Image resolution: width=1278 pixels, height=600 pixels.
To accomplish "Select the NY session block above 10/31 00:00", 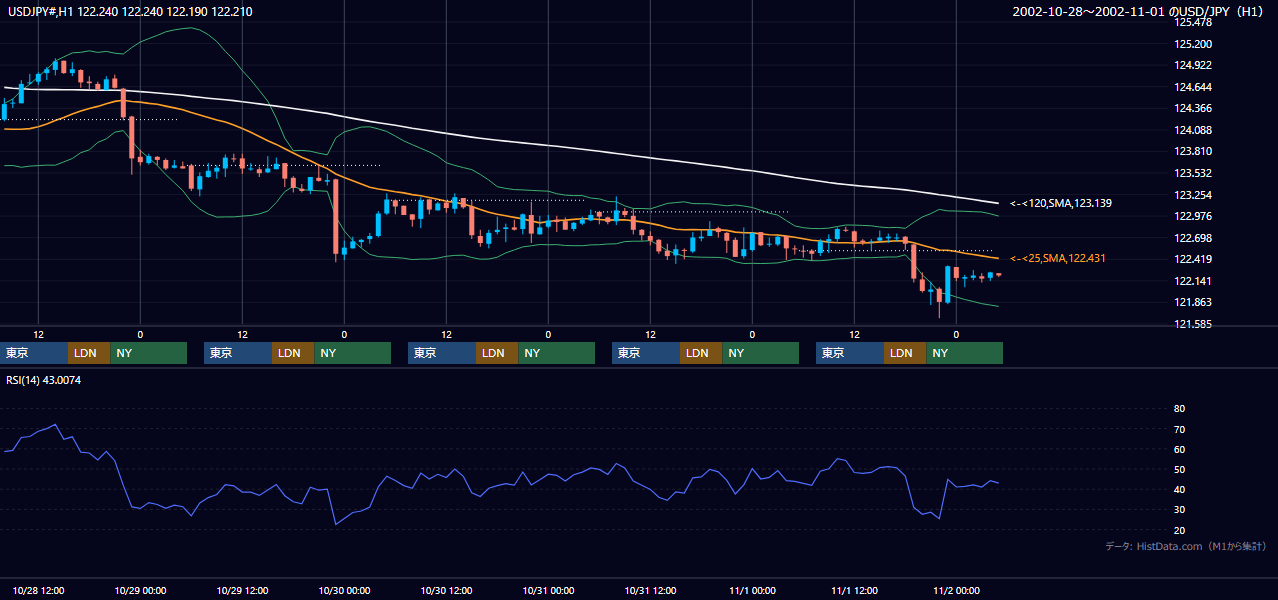I will click(x=557, y=353).
